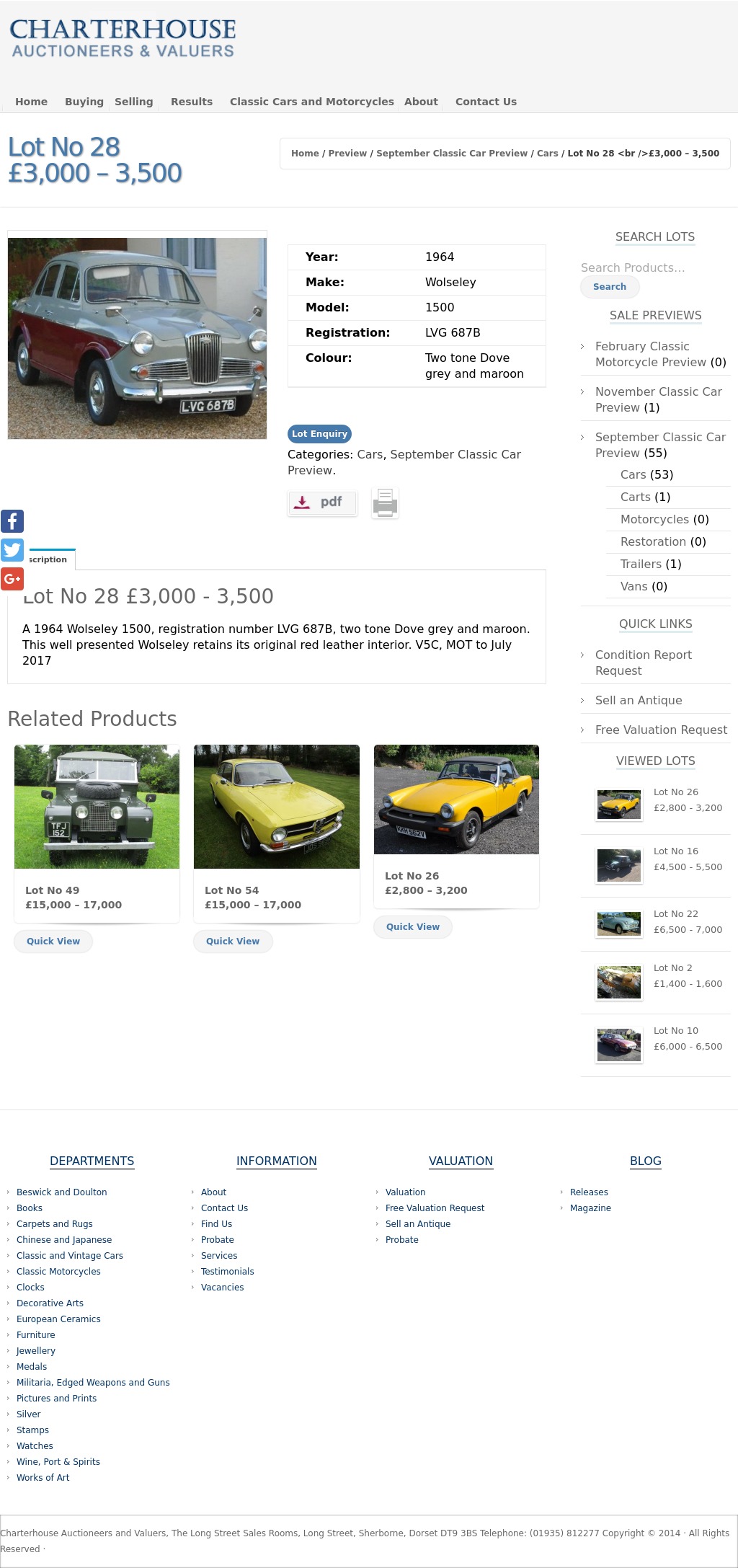
Task: Open the Contact Us page
Action: click(x=486, y=102)
